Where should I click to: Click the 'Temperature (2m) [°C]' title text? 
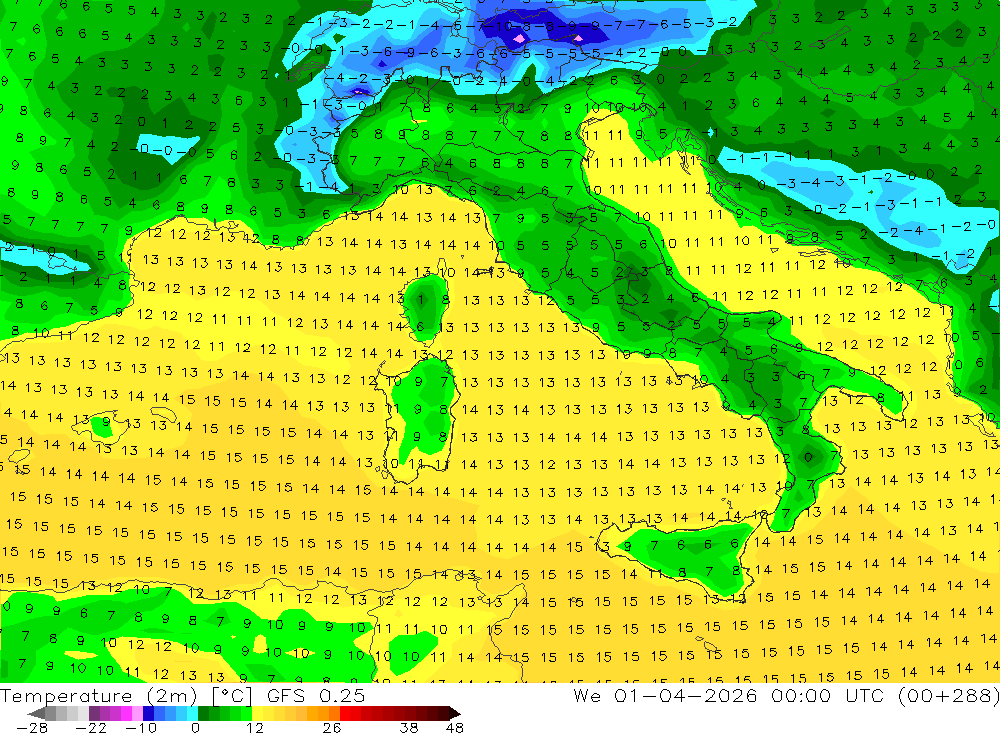pos(126,695)
